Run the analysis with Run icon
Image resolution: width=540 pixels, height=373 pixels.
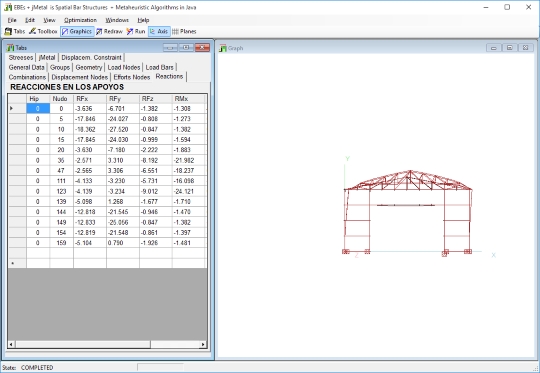(136, 31)
